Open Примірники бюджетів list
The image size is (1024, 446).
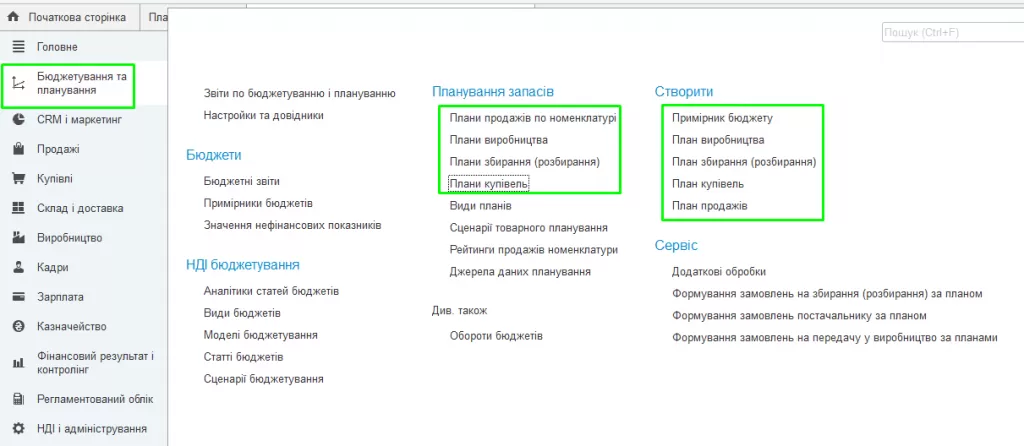click(258, 203)
